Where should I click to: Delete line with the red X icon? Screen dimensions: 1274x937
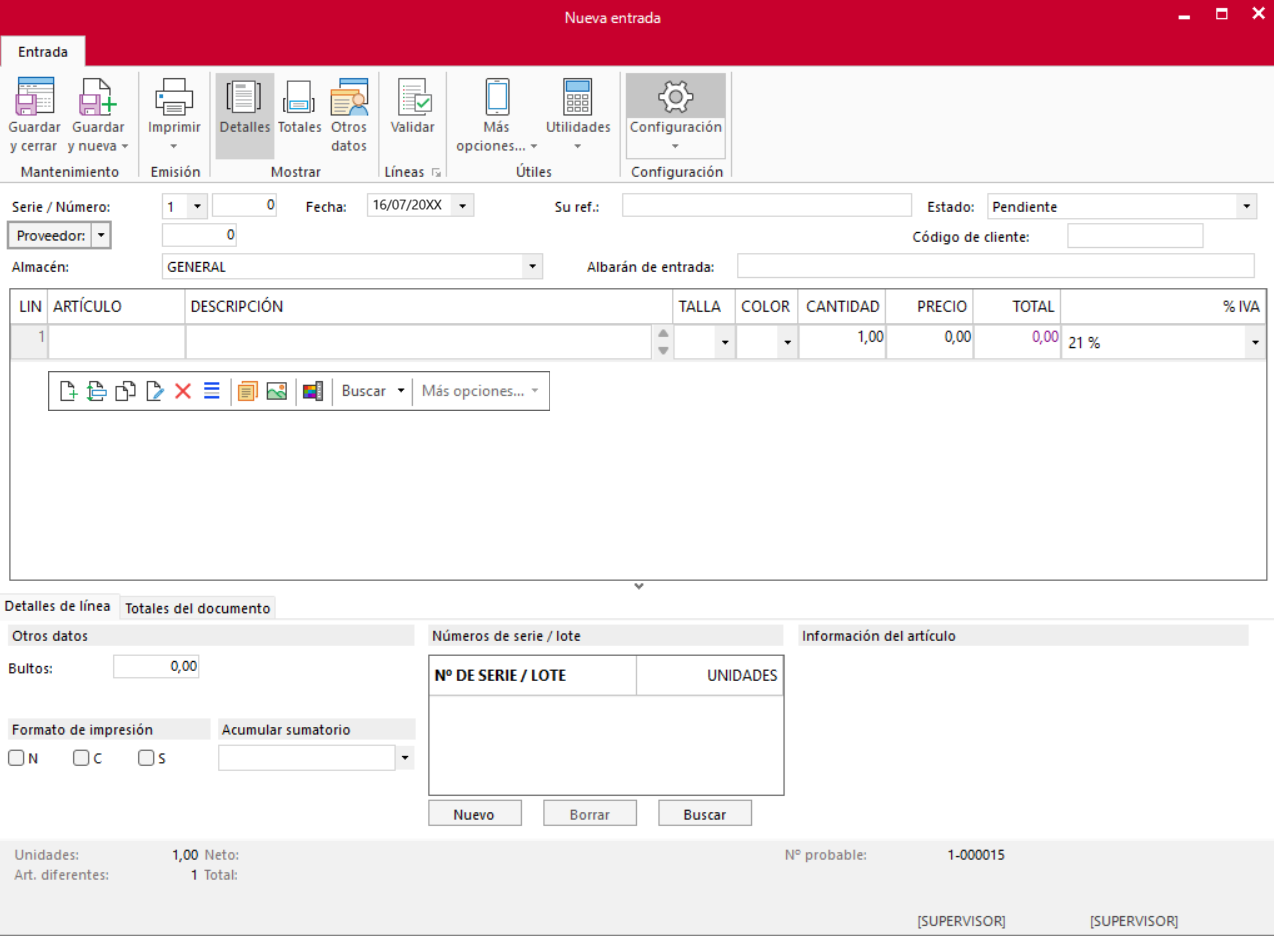(183, 391)
